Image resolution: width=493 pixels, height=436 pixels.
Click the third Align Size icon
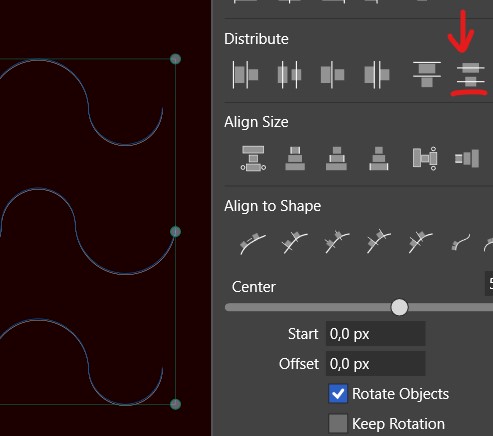pos(336,158)
